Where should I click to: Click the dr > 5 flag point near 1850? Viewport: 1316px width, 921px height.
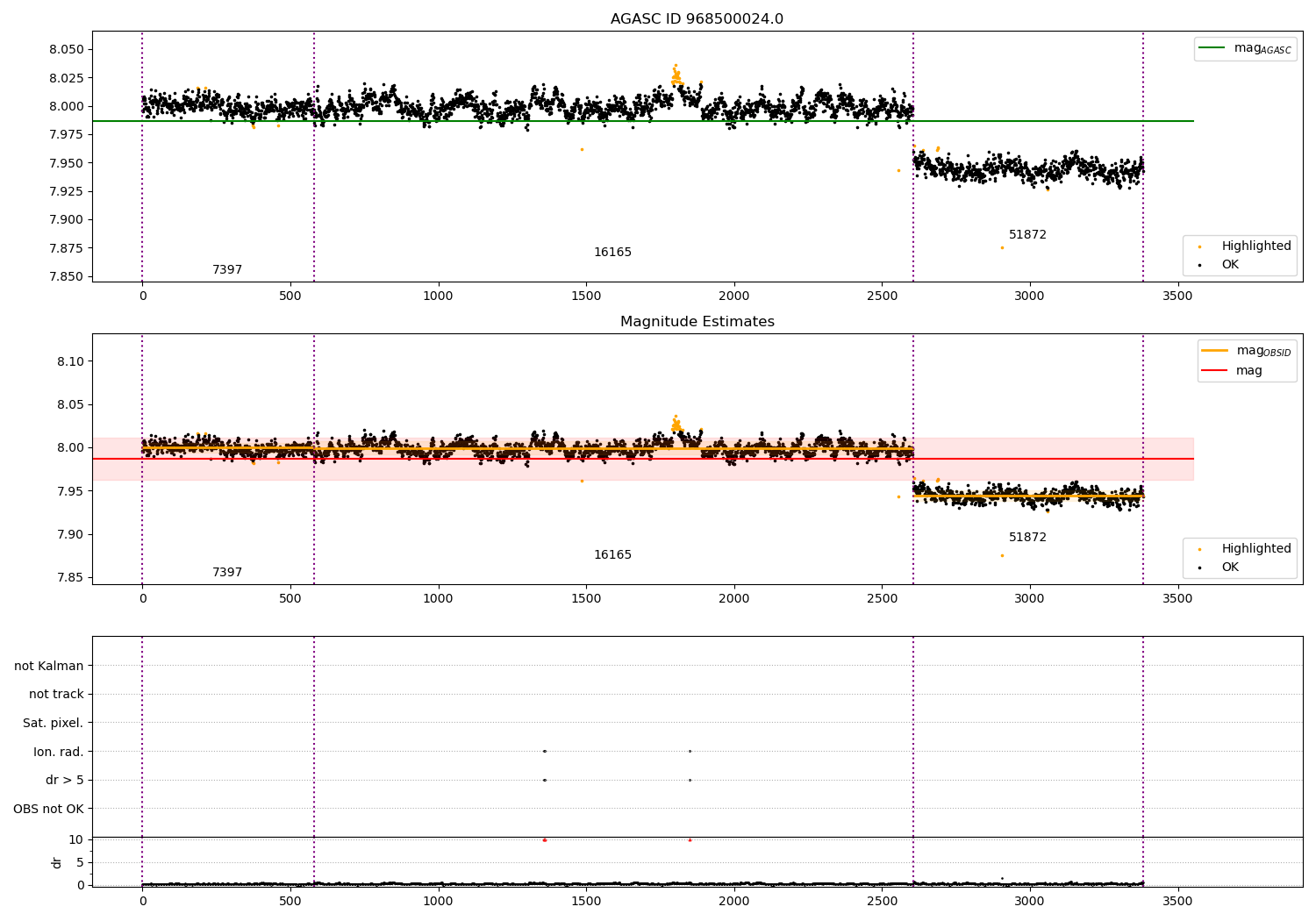coord(690,780)
